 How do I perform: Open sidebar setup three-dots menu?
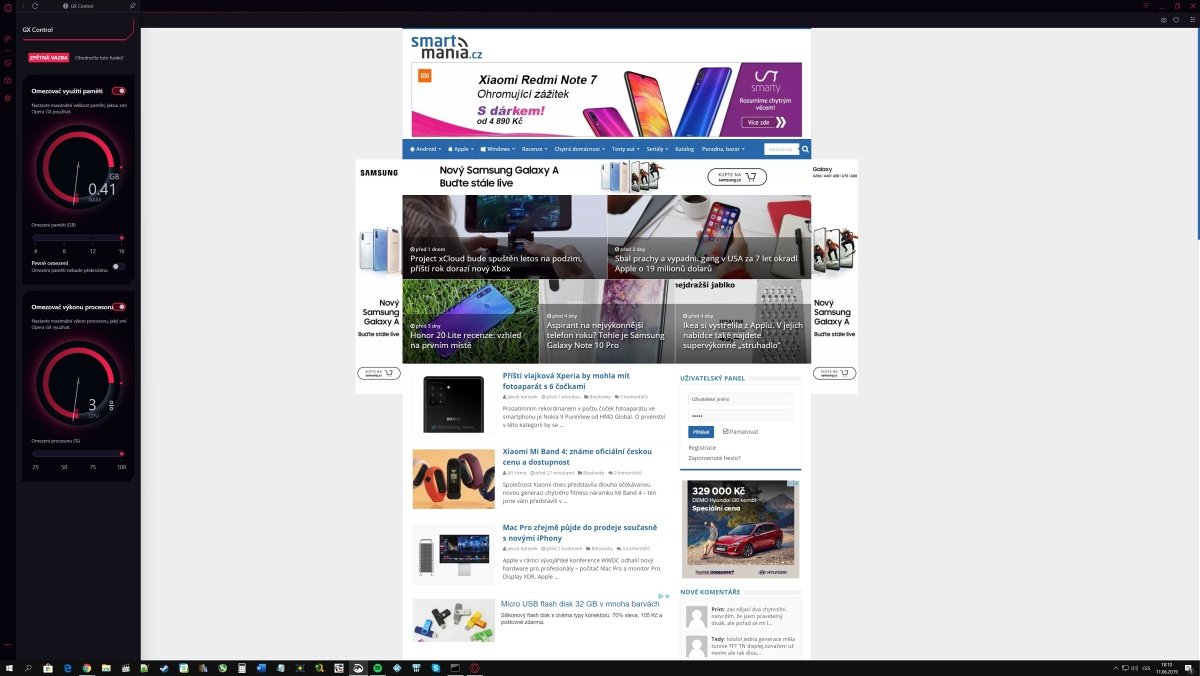coord(8,645)
